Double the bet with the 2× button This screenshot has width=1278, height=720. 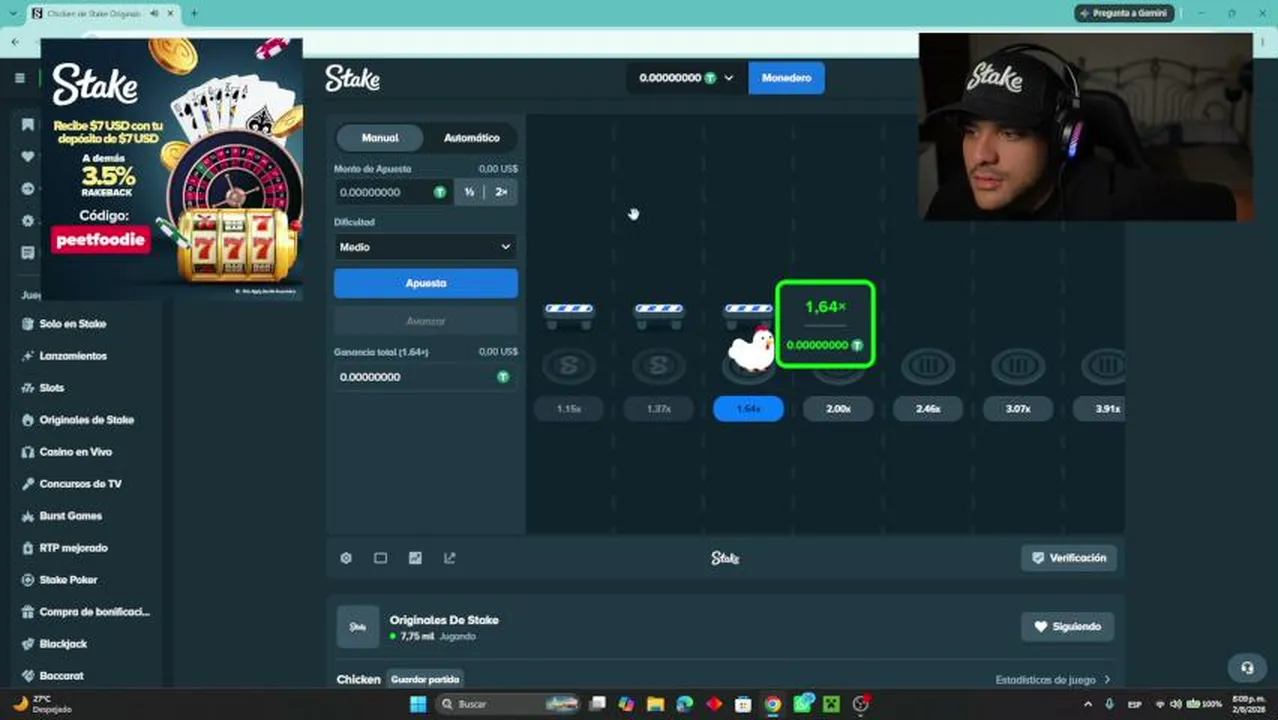point(501,192)
